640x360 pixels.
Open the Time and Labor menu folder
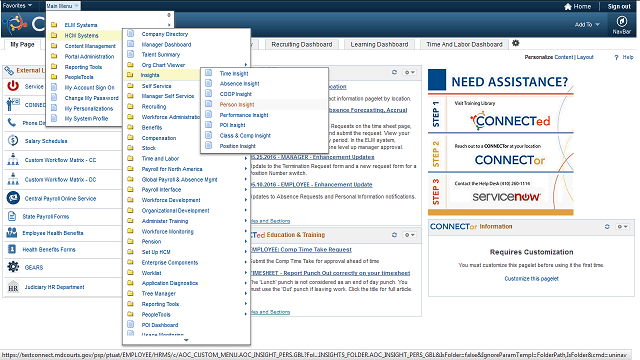pos(160,159)
